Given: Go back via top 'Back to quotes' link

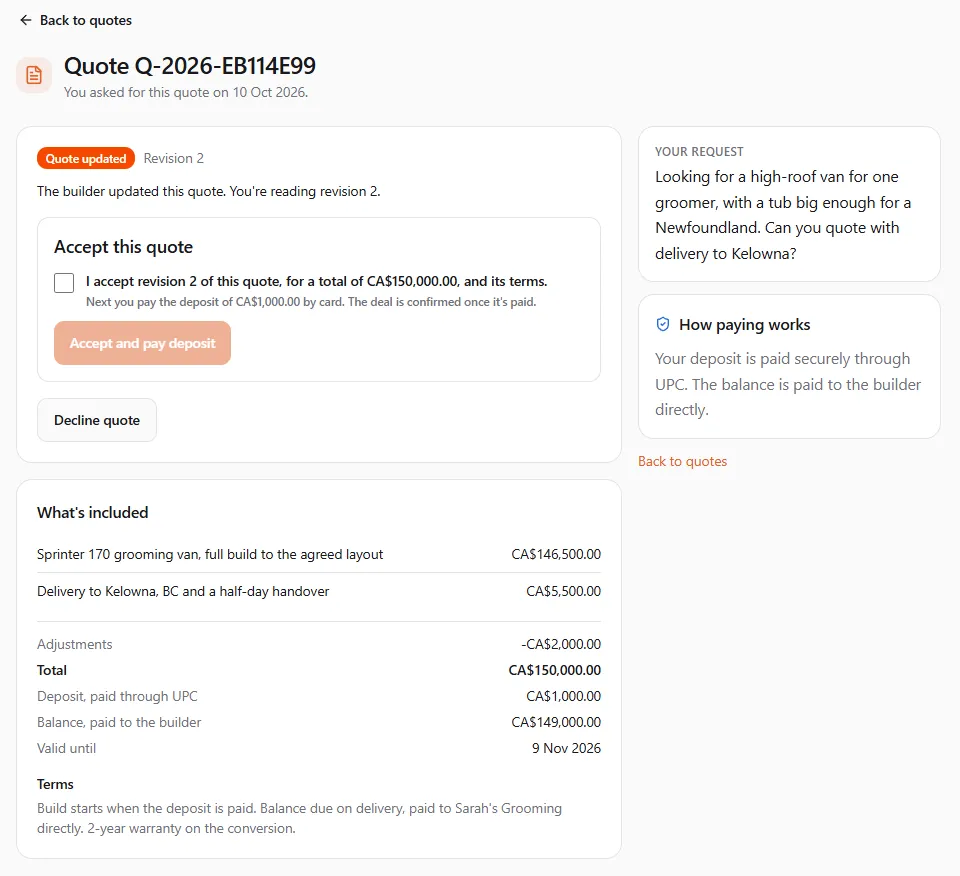Looking at the screenshot, I should 76,20.
